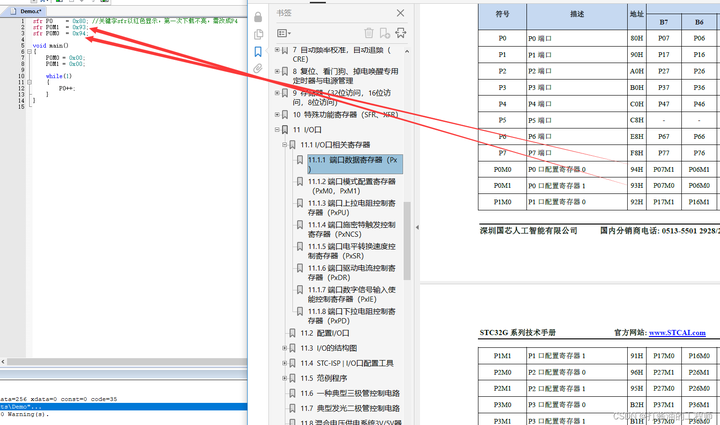Open bookmark 11.1.6 端口驱动电流控制寄存器
720x425 pixels.
pyautogui.click(x=352, y=272)
